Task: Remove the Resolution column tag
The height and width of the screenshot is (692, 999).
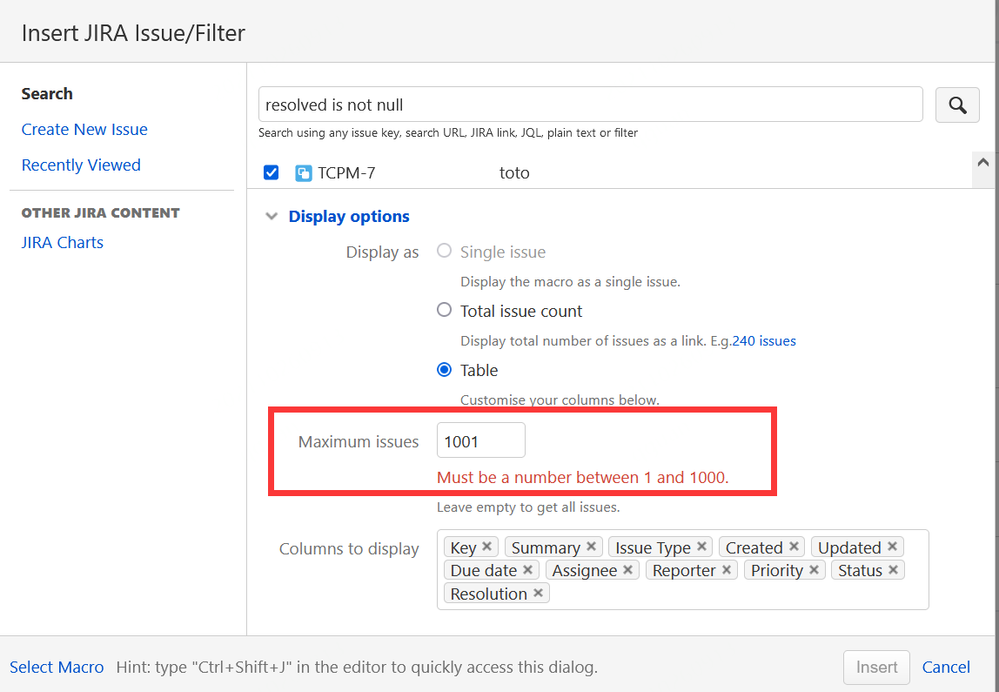Action: point(538,593)
